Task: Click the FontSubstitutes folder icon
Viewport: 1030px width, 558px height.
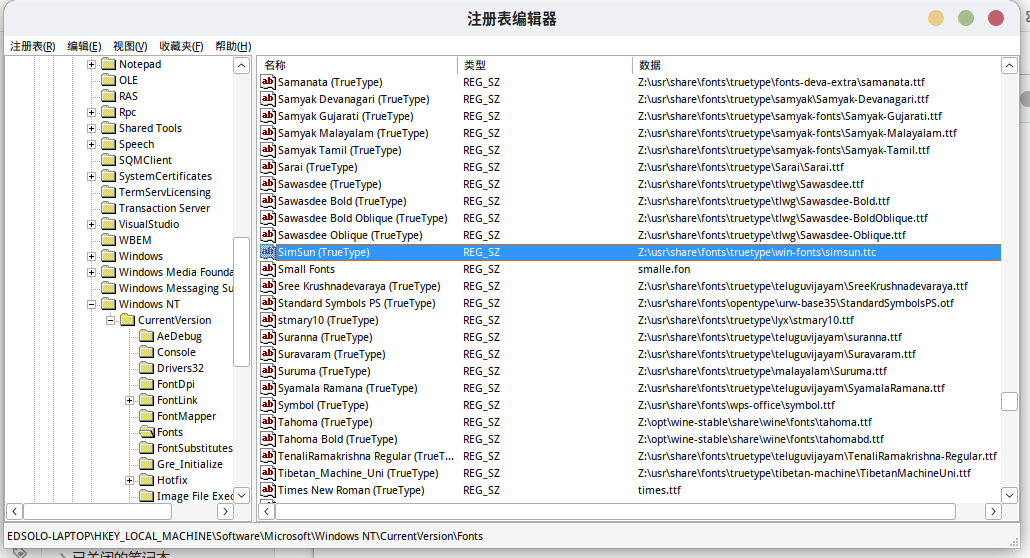Action: [146, 448]
